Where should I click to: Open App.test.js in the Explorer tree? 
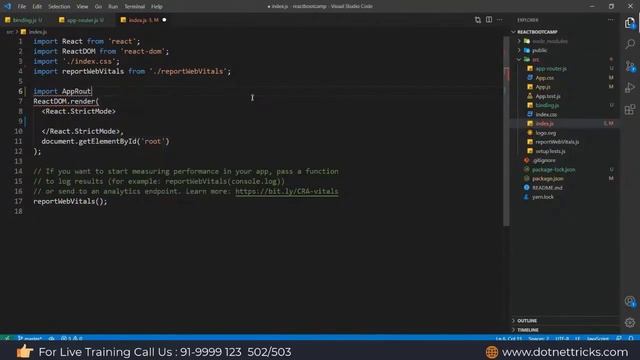(x=548, y=96)
